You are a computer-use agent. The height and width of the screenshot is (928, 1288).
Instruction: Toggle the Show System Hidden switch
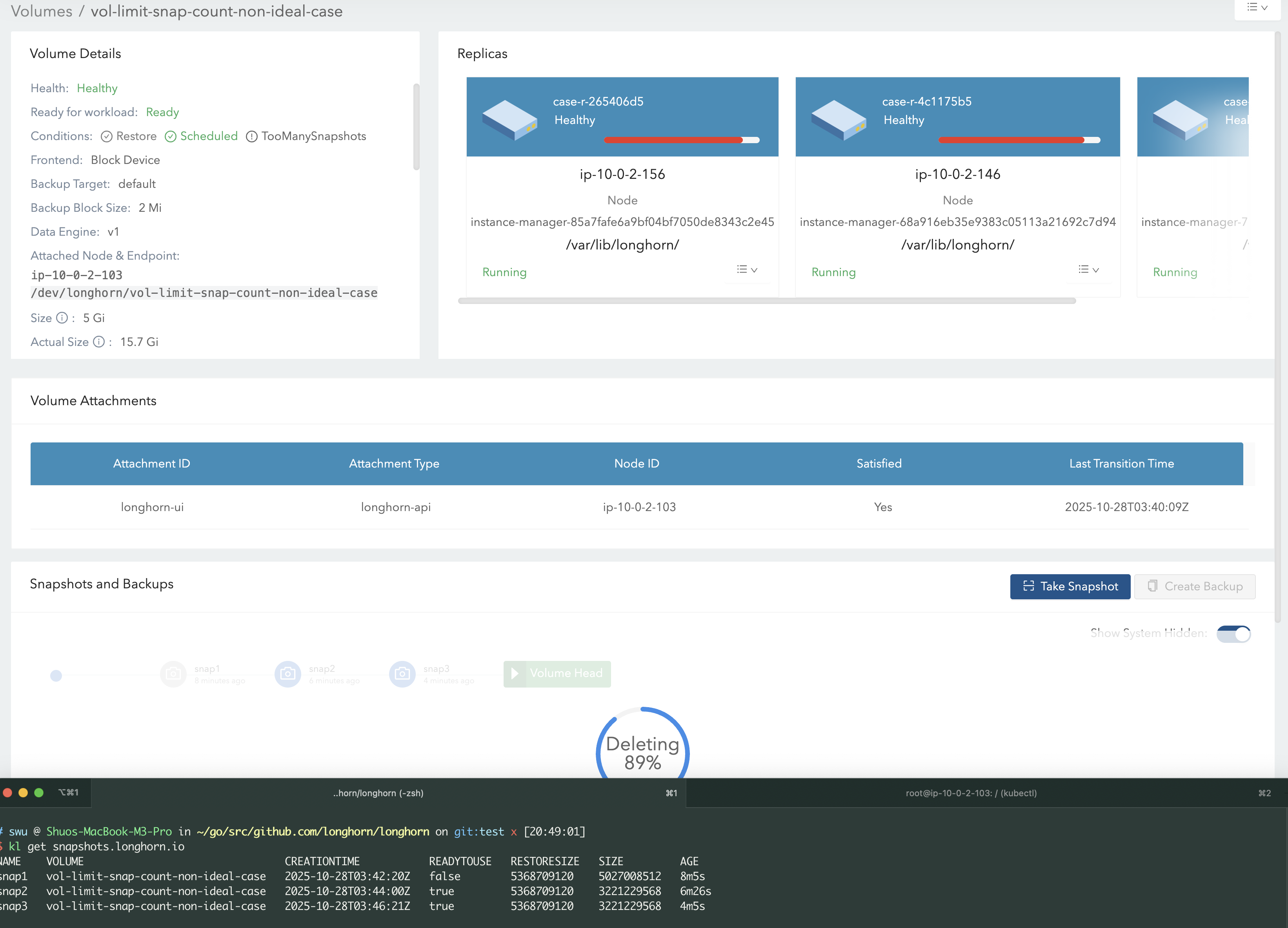click(x=1233, y=634)
